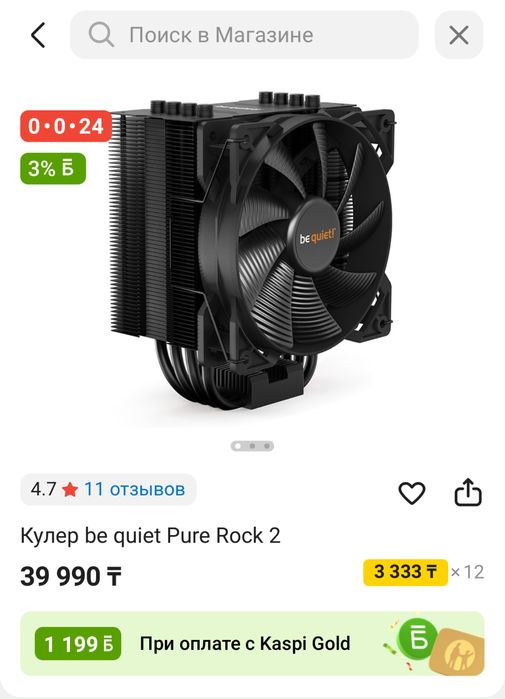Viewport: 505px width, 699px height.
Task: Focus the "Поиск в Магазине" search field
Action: point(244,35)
